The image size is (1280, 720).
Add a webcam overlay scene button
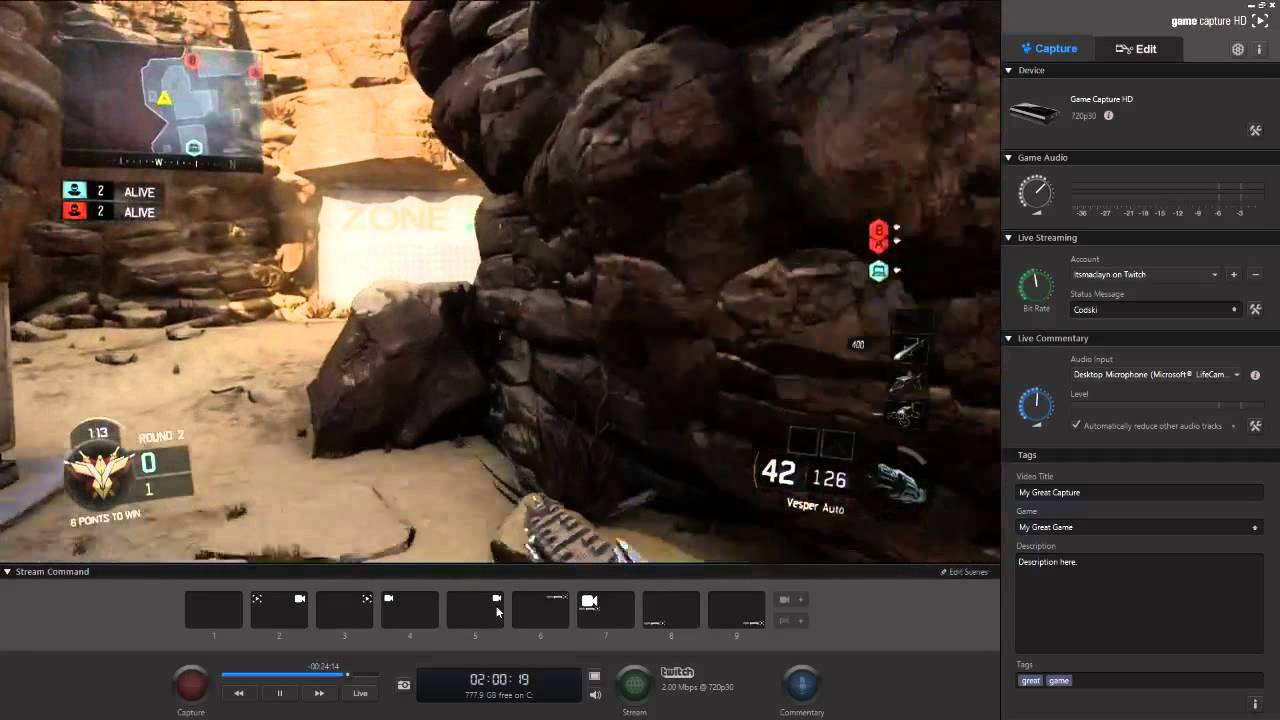pos(791,600)
